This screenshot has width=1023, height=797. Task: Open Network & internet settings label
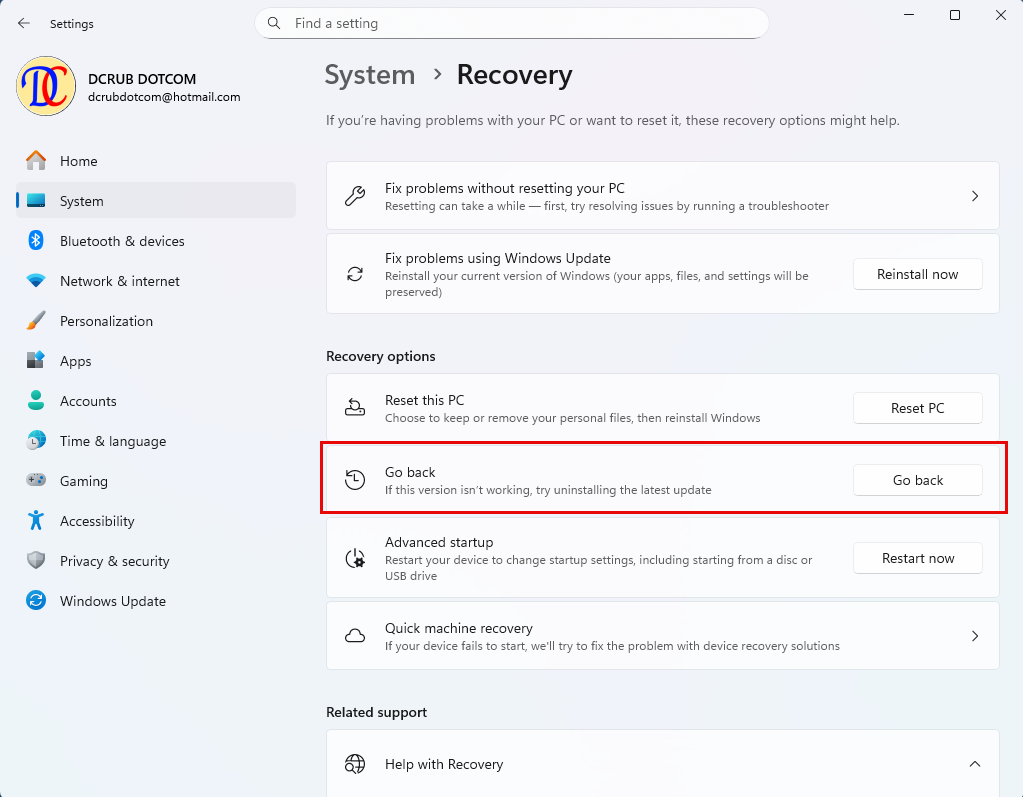(119, 281)
